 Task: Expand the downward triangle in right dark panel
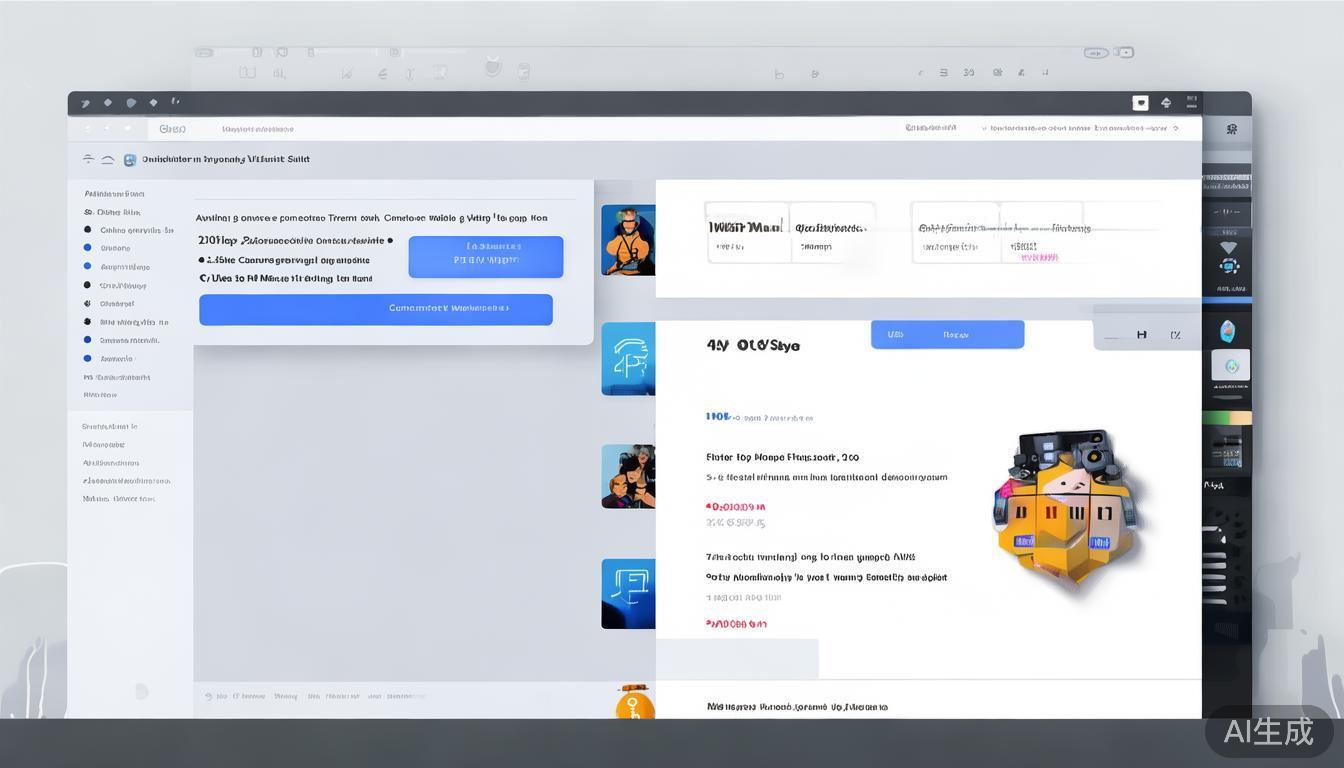tap(1228, 247)
